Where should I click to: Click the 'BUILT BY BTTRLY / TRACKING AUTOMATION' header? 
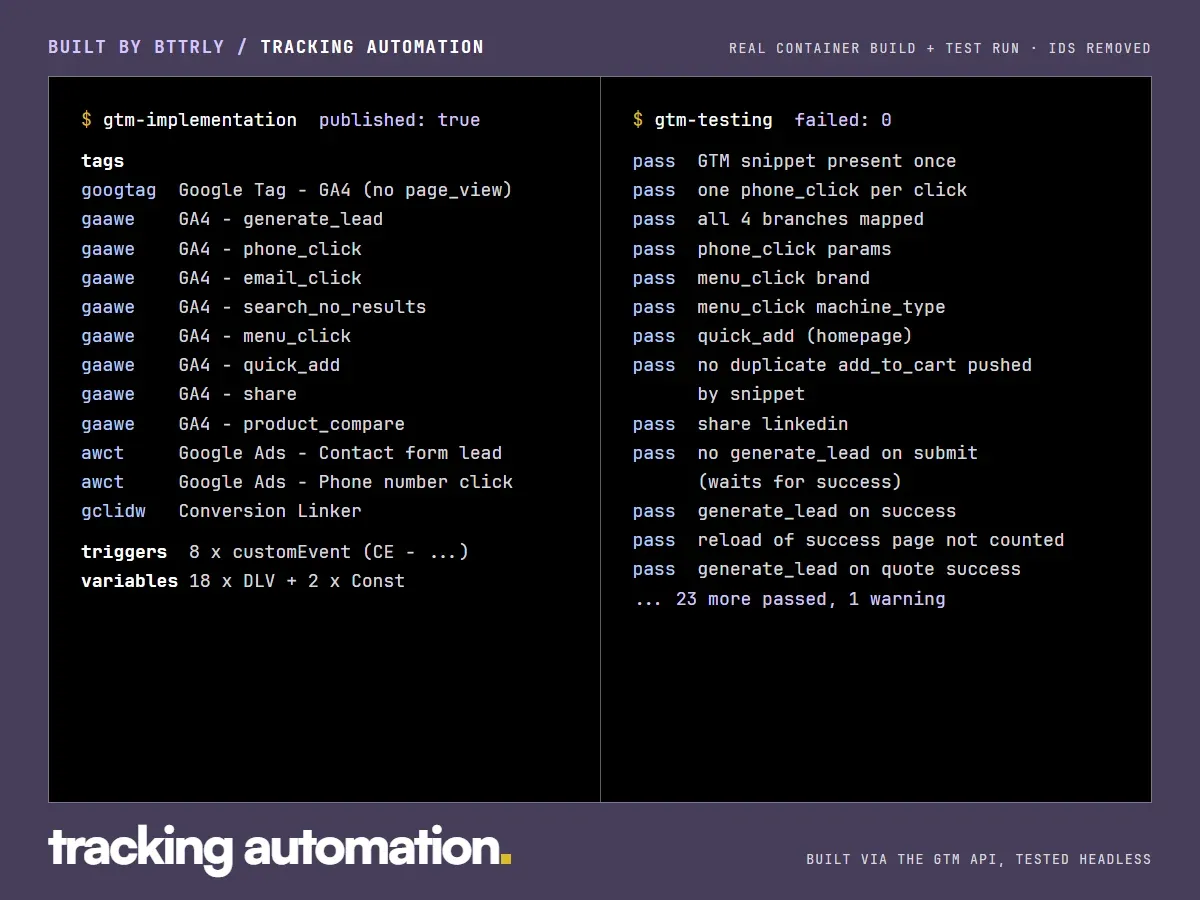[266, 47]
